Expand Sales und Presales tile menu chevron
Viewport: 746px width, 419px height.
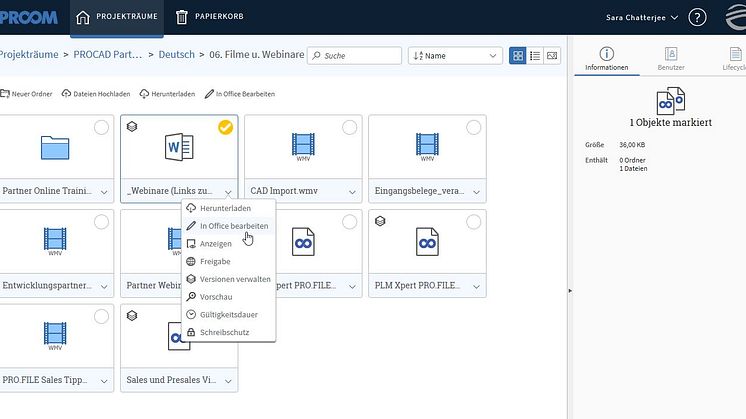pos(228,381)
